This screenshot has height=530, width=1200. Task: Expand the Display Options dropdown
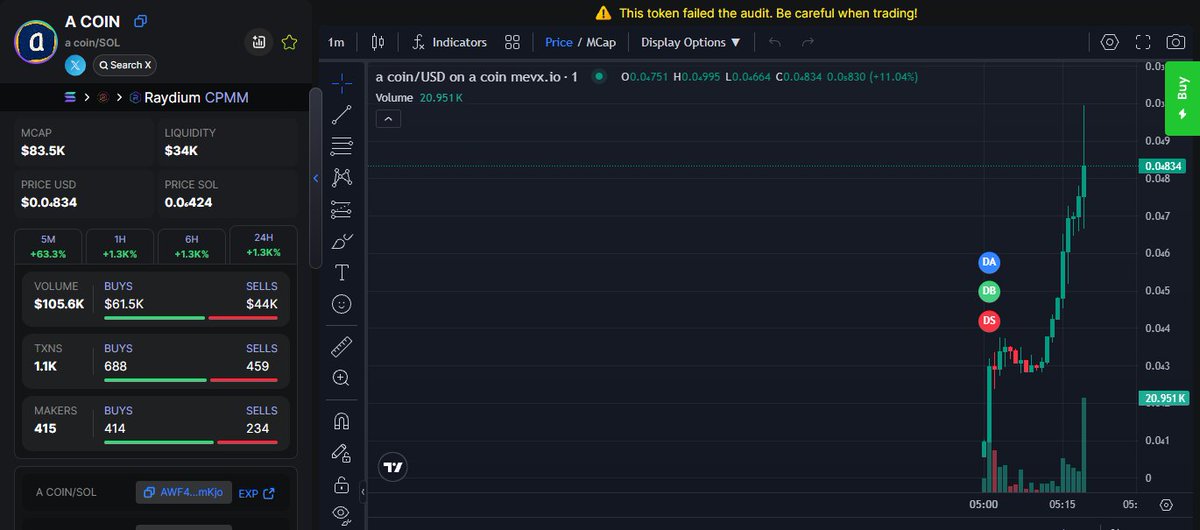click(x=691, y=42)
